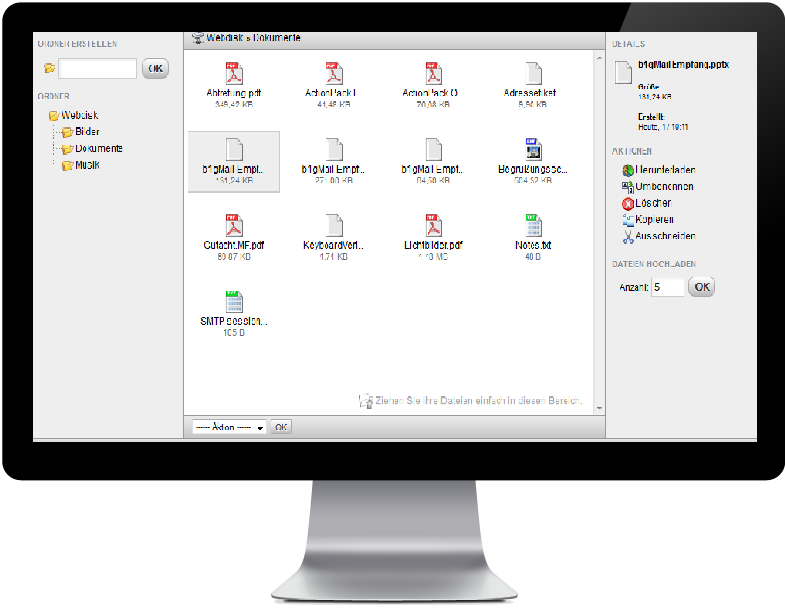
Task: Select the SMTP text file icon
Action: 234,301
